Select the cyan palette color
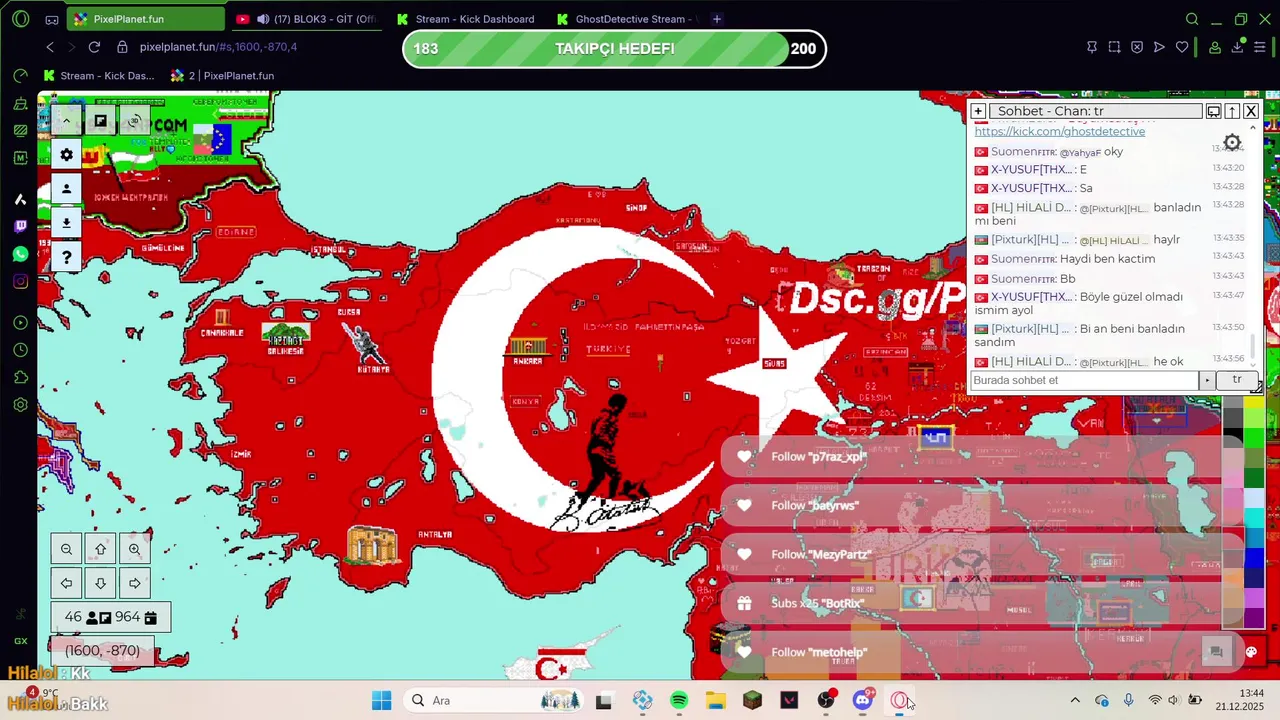The image size is (1280, 720). point(1254,517)
